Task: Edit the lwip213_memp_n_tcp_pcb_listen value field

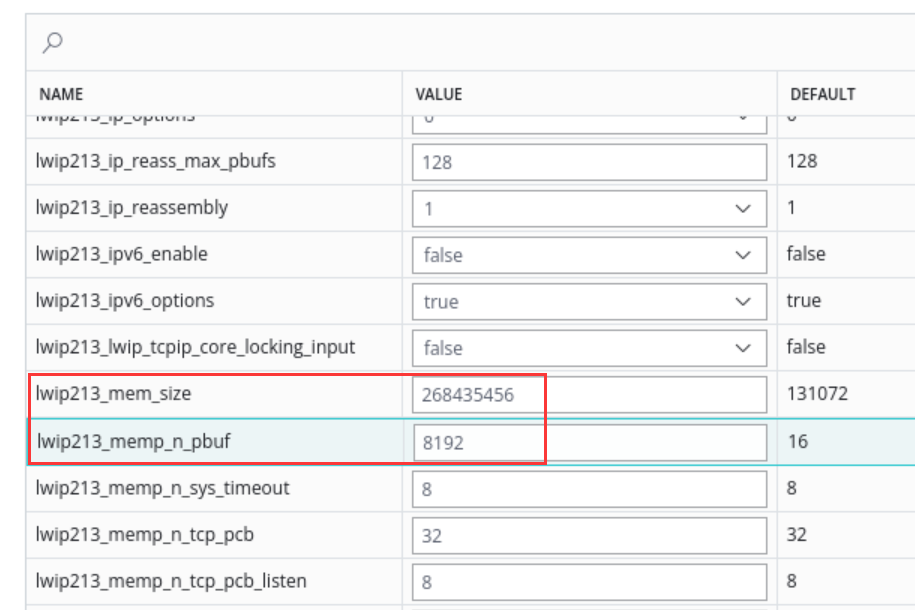Action: [x=589, y=582]
